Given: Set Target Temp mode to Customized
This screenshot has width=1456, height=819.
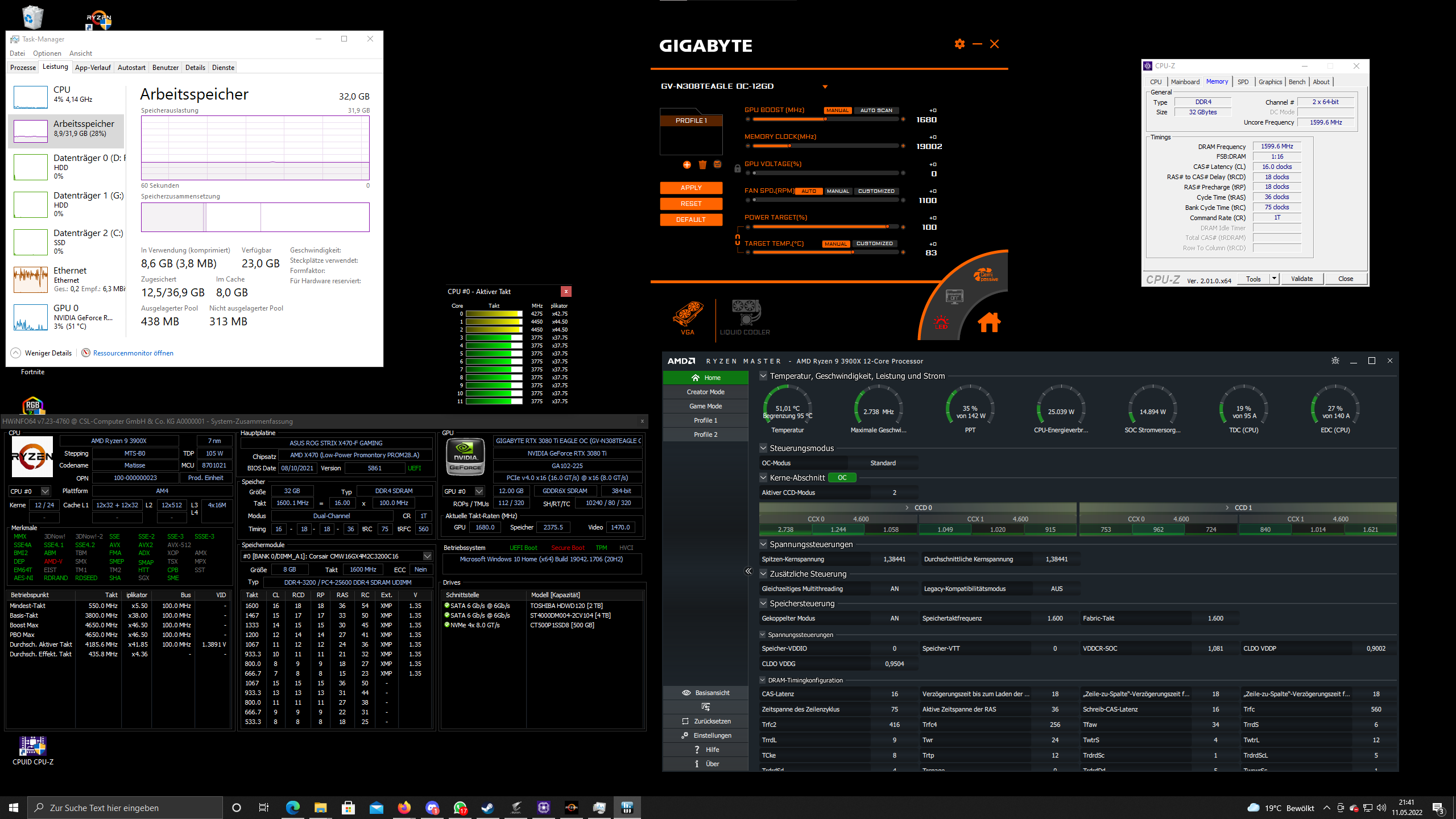Looking at the screenshot, I should click(874, 243).
